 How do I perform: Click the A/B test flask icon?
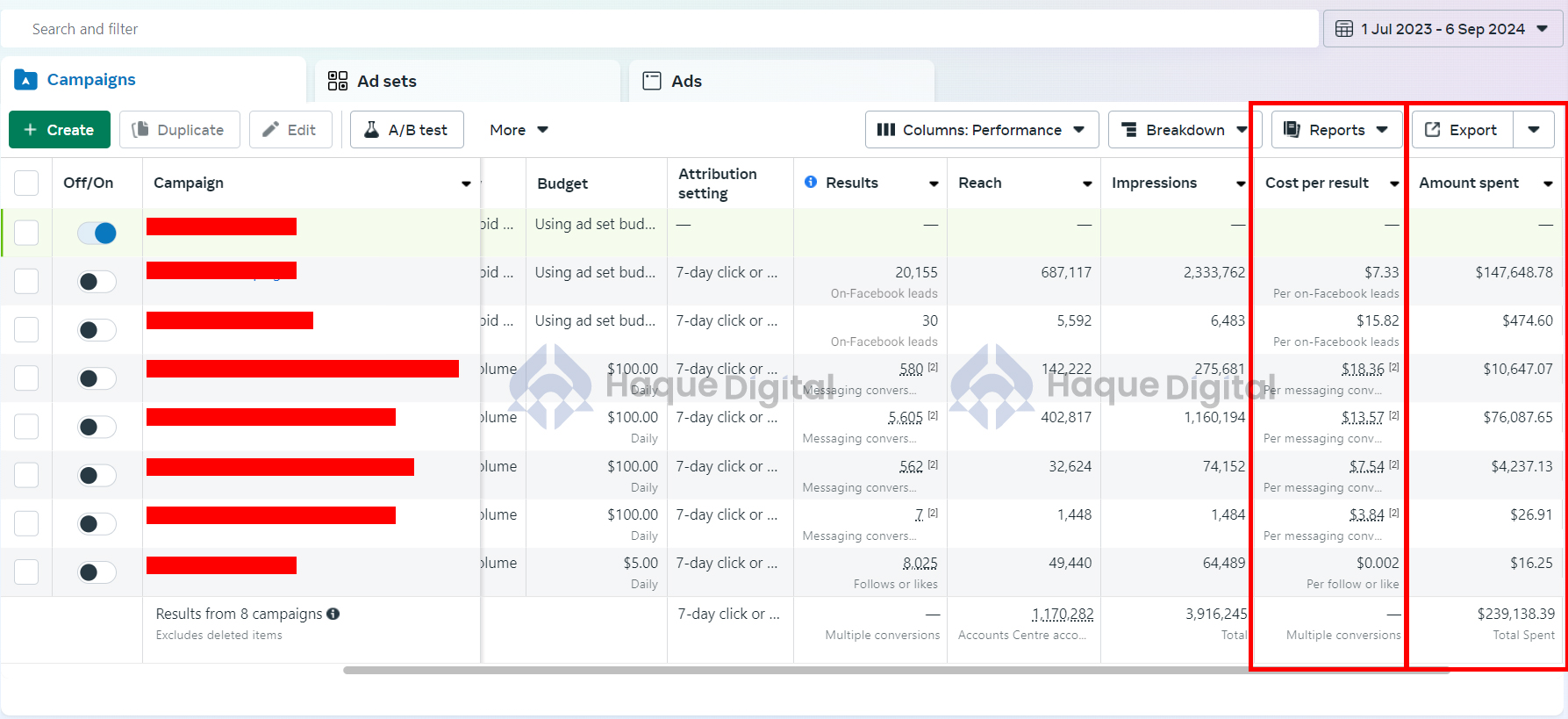(372, 130)
